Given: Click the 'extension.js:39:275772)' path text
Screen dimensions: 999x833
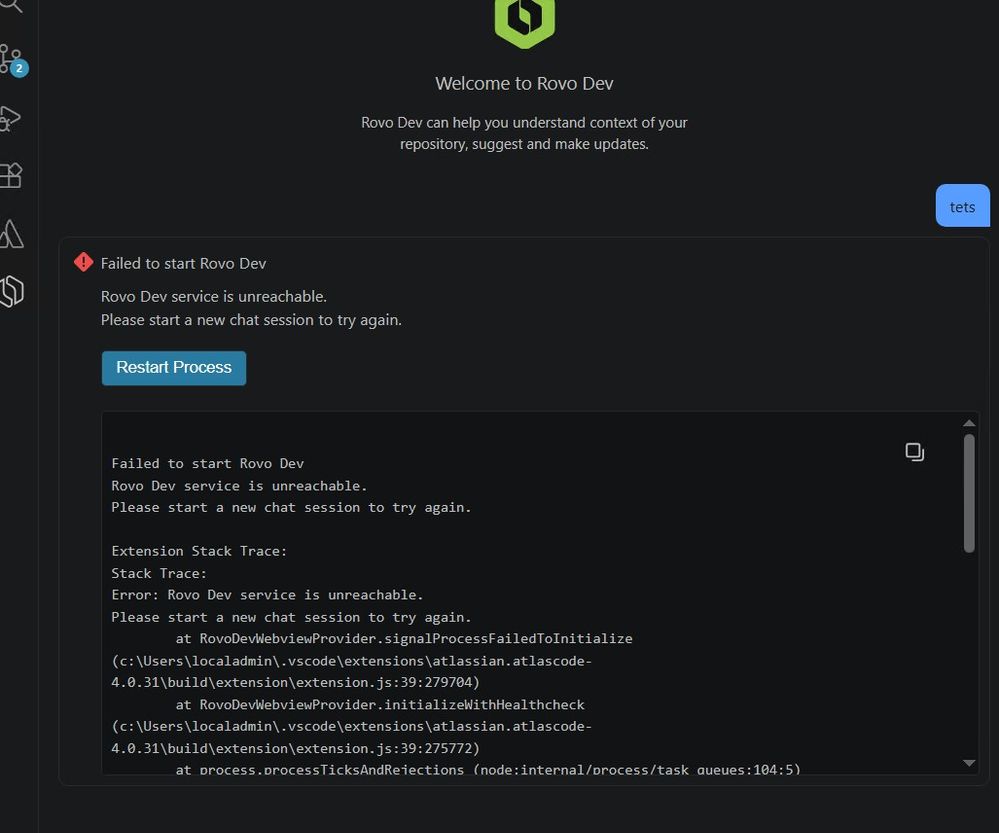Looking at the screenshot, I should pos(387,748).
